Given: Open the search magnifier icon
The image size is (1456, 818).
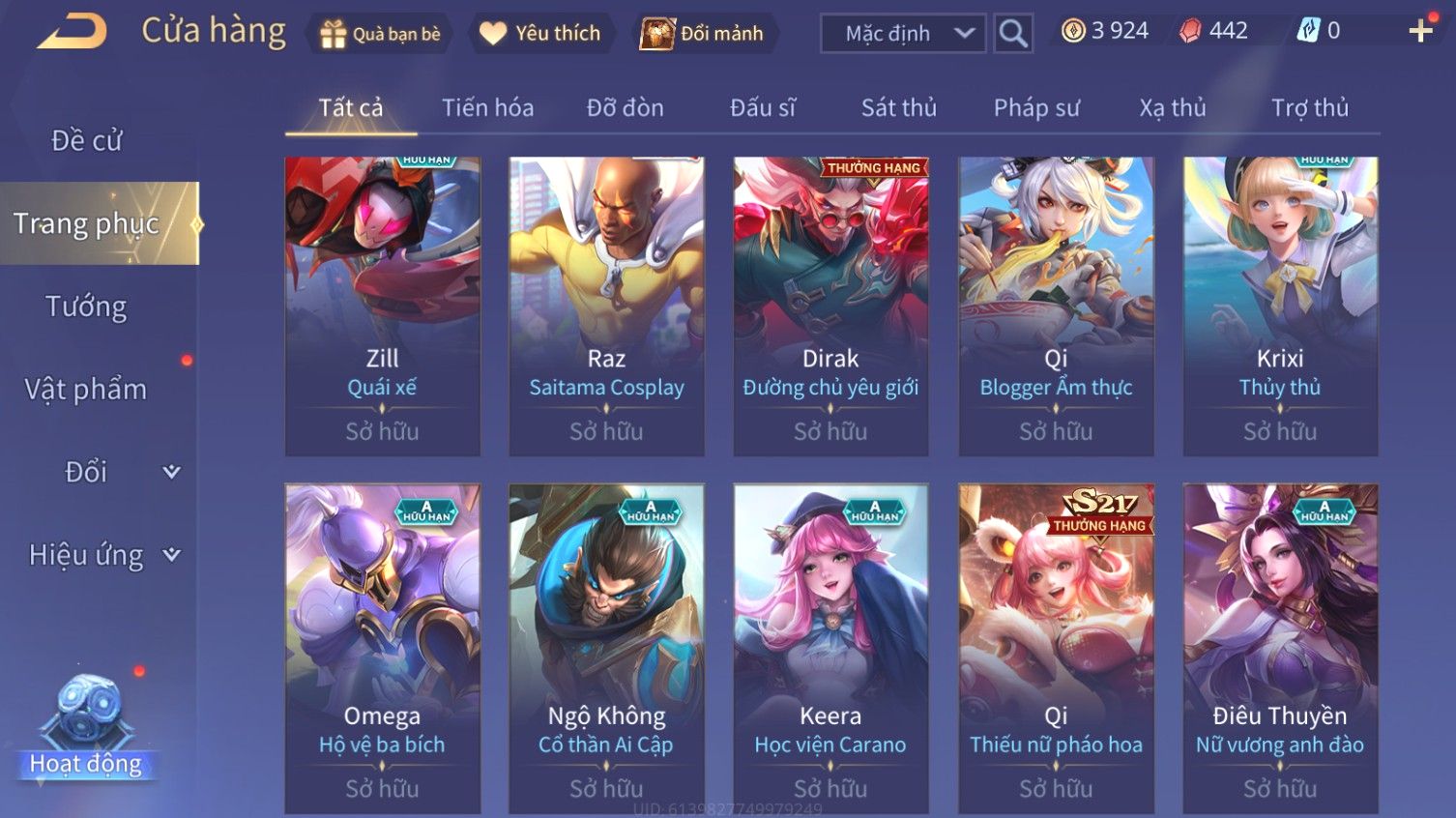Looking at the screenshot, I should [1013, 34].
